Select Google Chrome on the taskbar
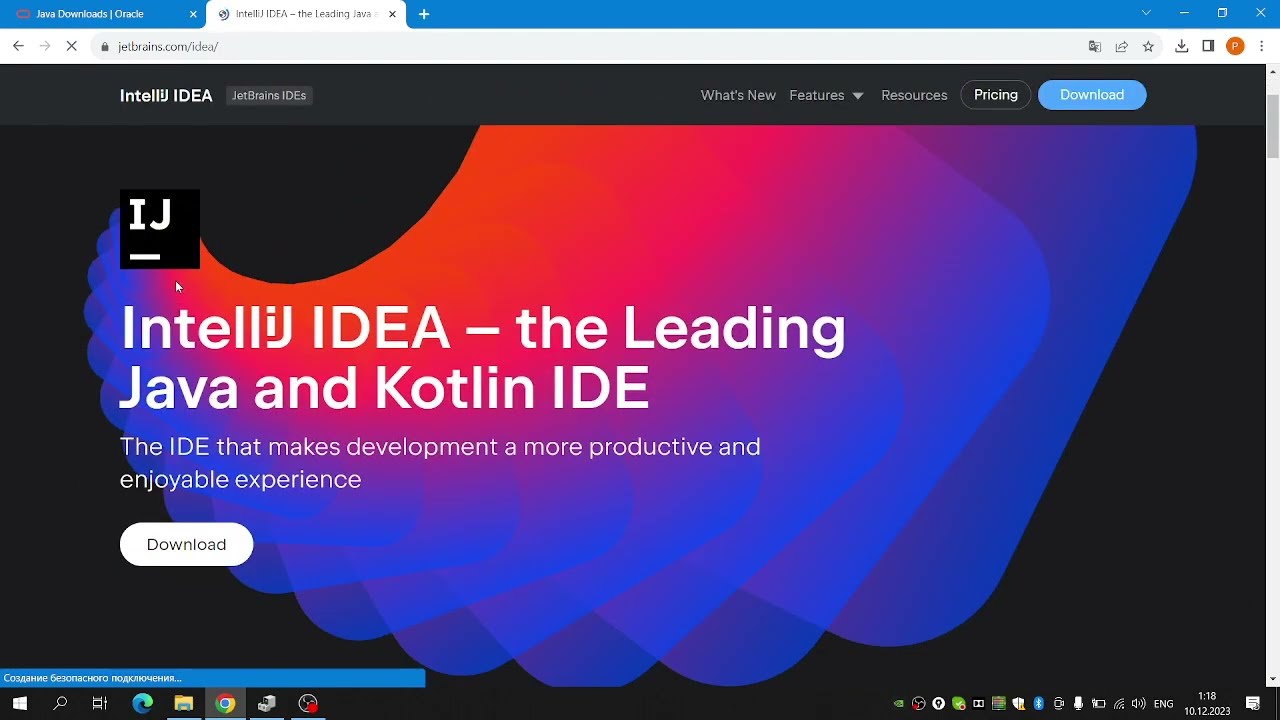Viewport: 1280px width, 720px height. (x=225, y=704)
